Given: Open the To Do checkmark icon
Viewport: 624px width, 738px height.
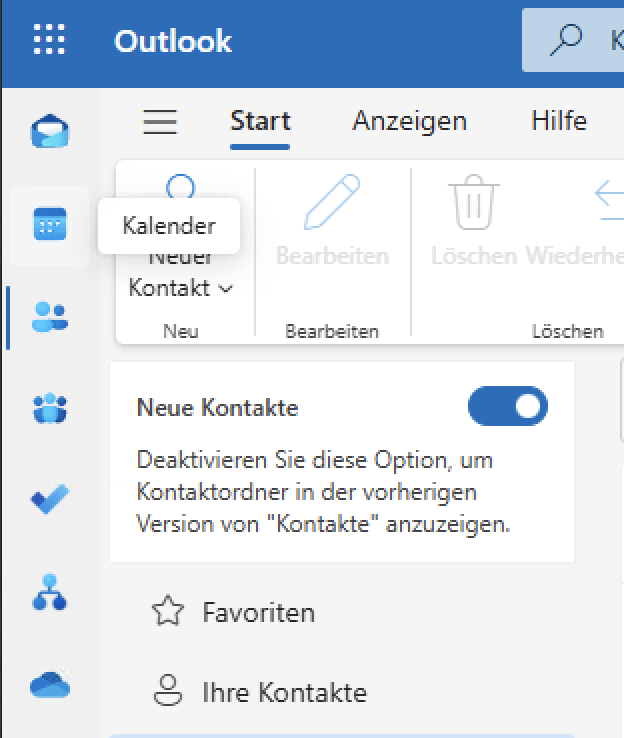Looking at the screenshot, I should coord(50,499).
